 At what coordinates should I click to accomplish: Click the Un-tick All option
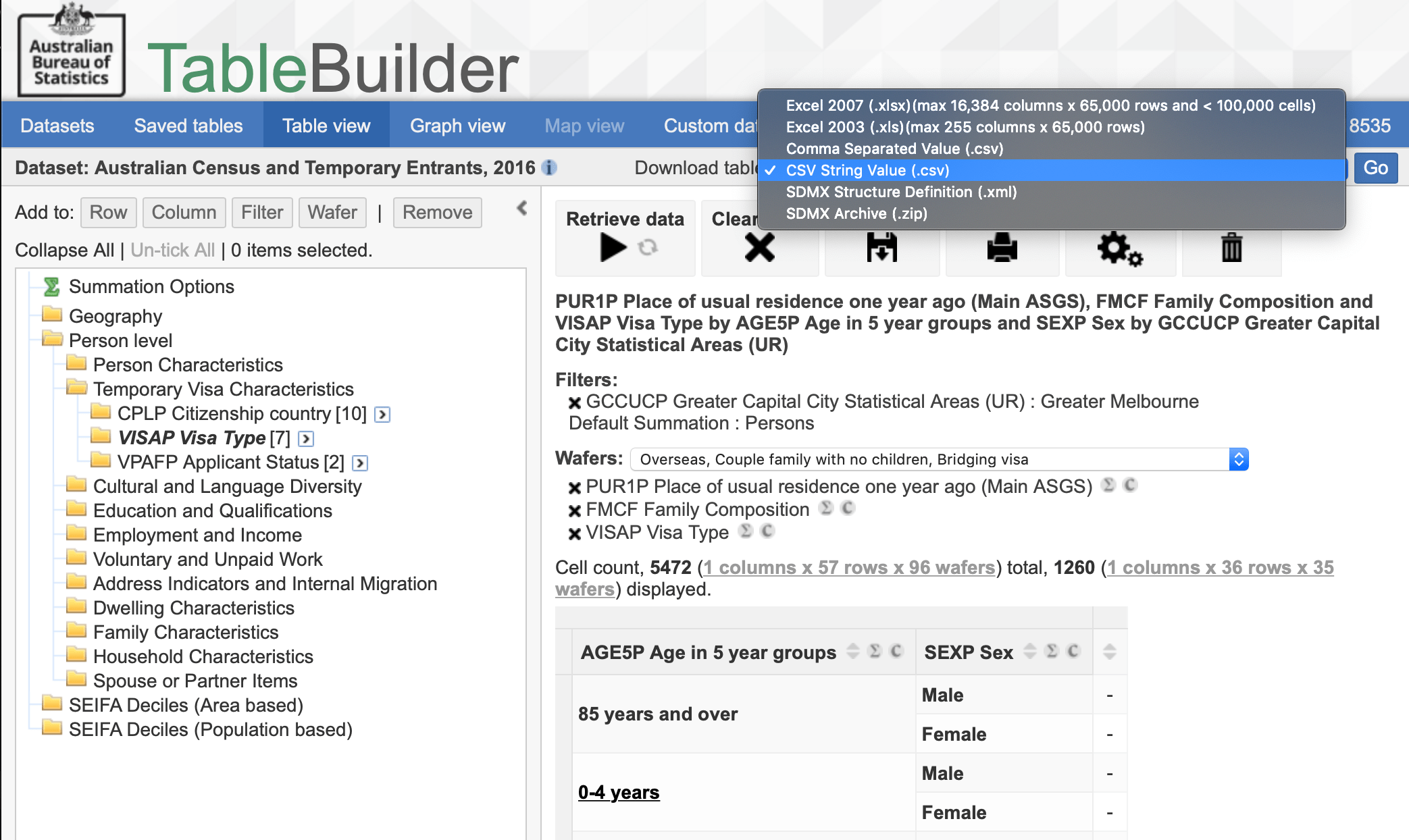coord(172,250)
